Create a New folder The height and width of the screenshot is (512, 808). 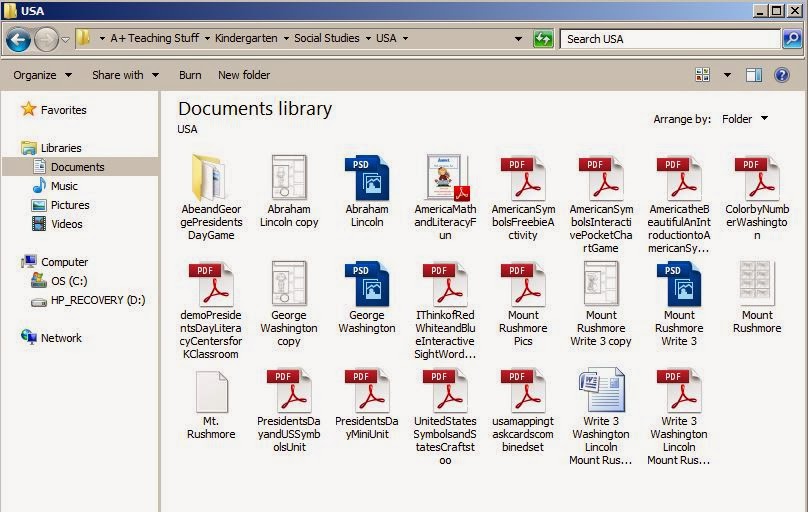[x=244, y=75]
